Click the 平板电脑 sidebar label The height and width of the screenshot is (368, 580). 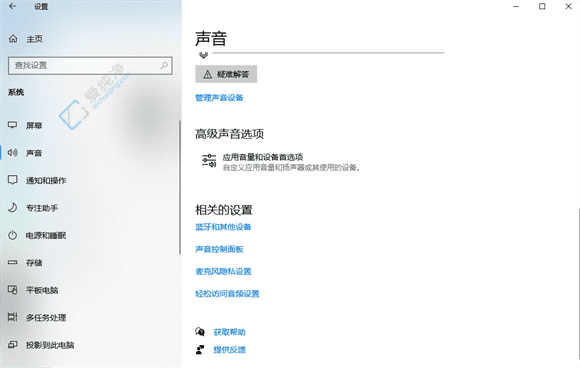pos(42,290)
